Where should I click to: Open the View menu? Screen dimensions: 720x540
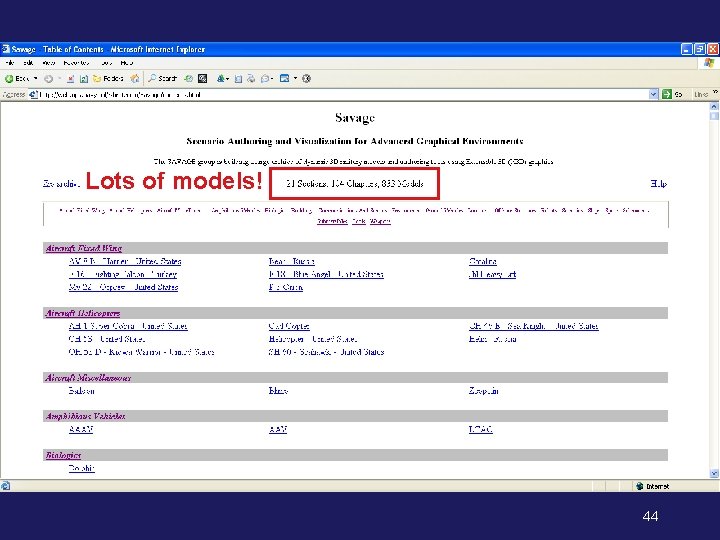49,63
